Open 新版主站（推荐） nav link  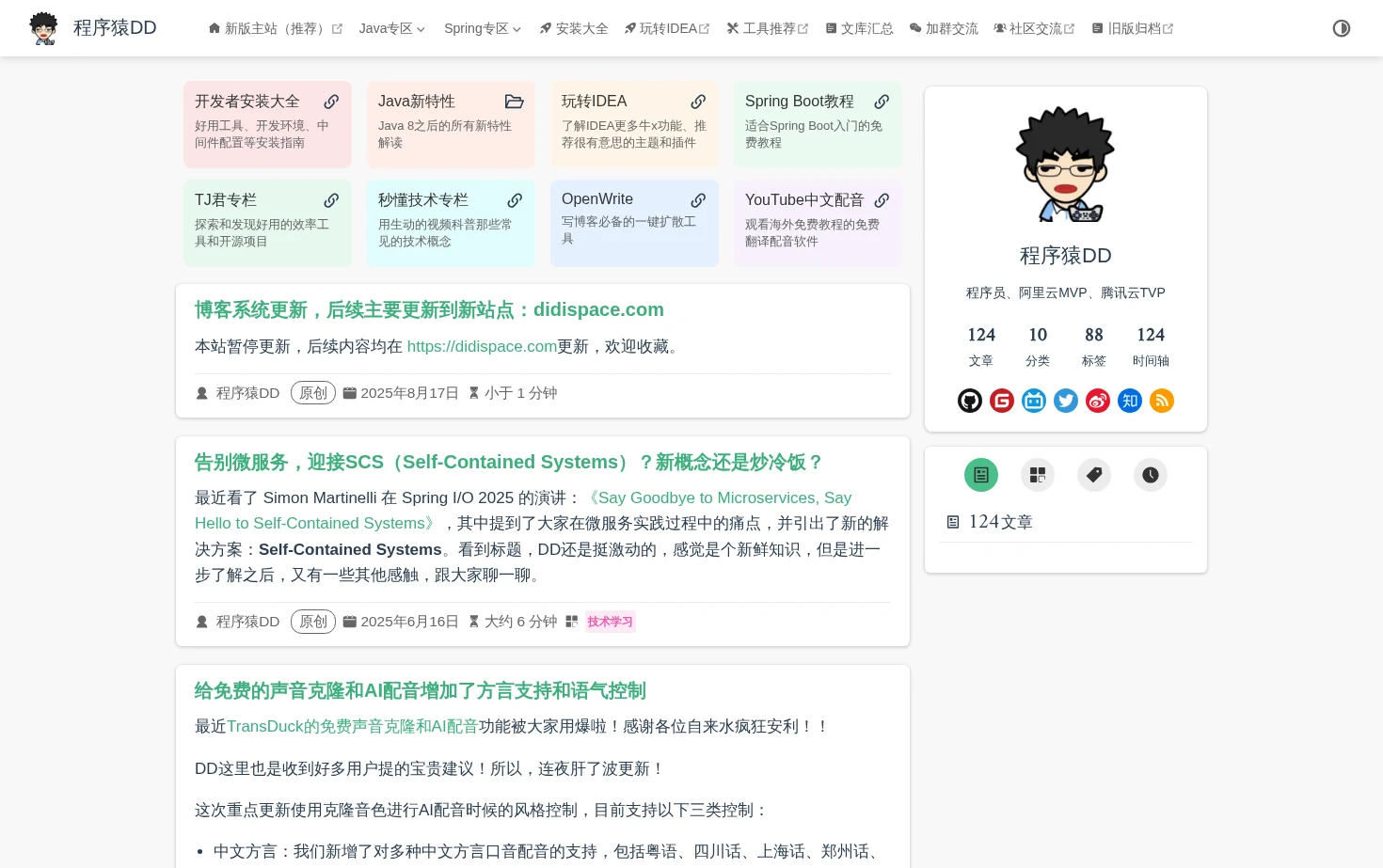click(x=276, y=28)
